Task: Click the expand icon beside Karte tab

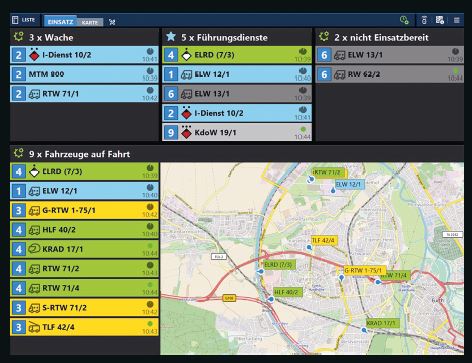Action: (112, 22)
